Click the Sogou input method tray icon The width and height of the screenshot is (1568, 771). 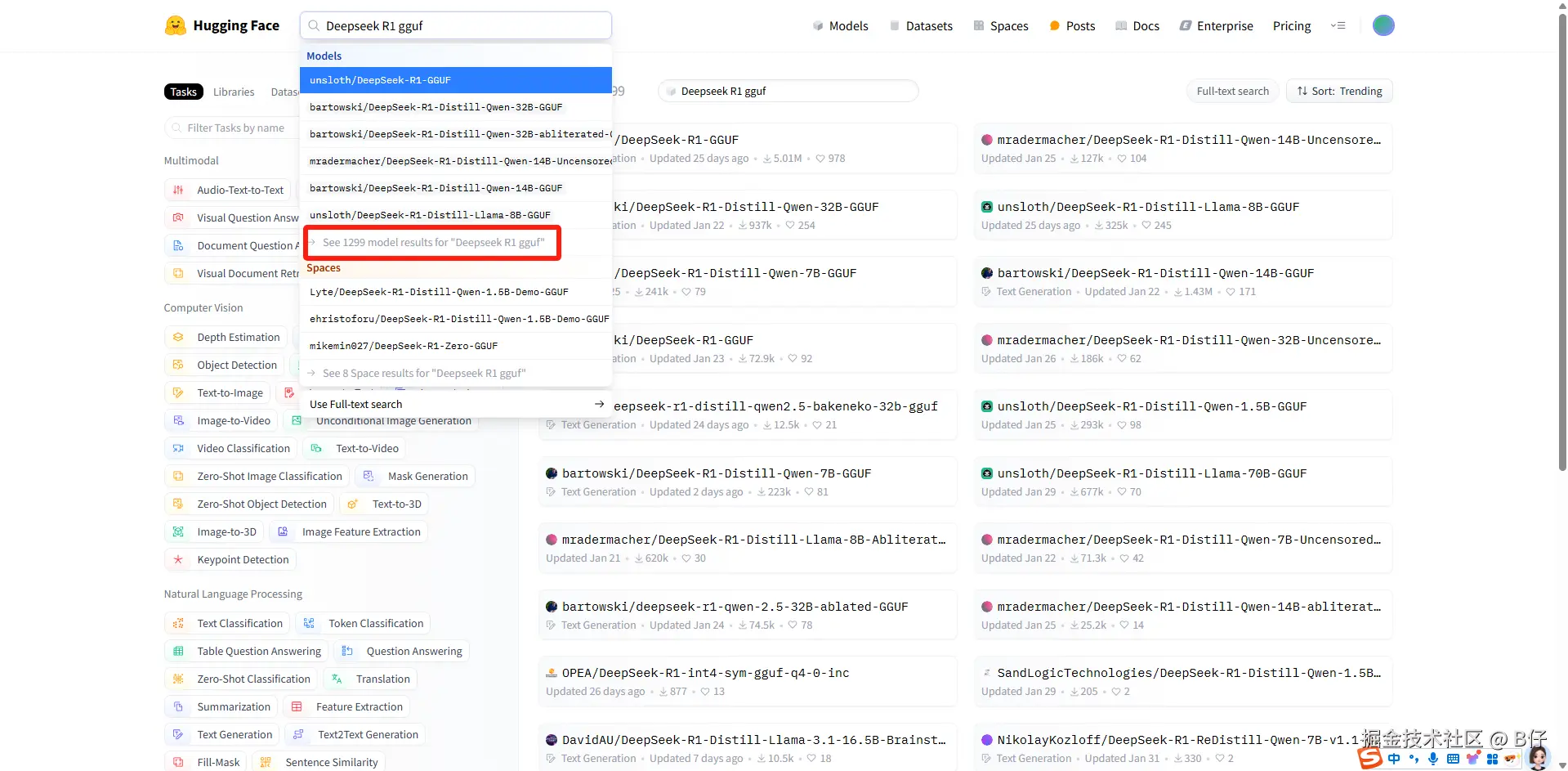click(x=1370, y=758)
